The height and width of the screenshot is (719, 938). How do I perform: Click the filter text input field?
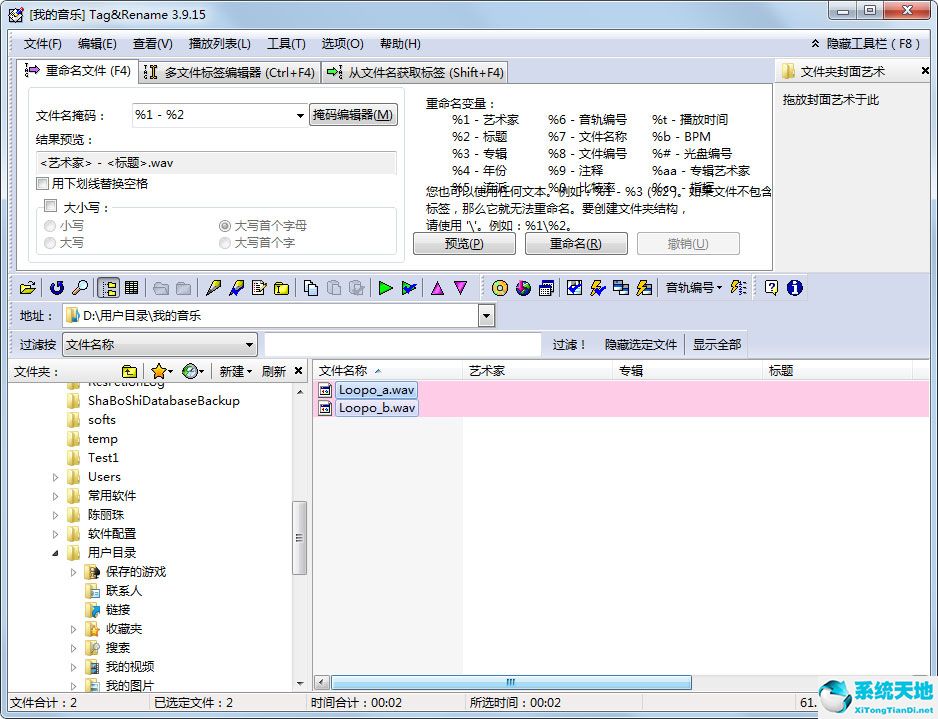coord(403,345)
